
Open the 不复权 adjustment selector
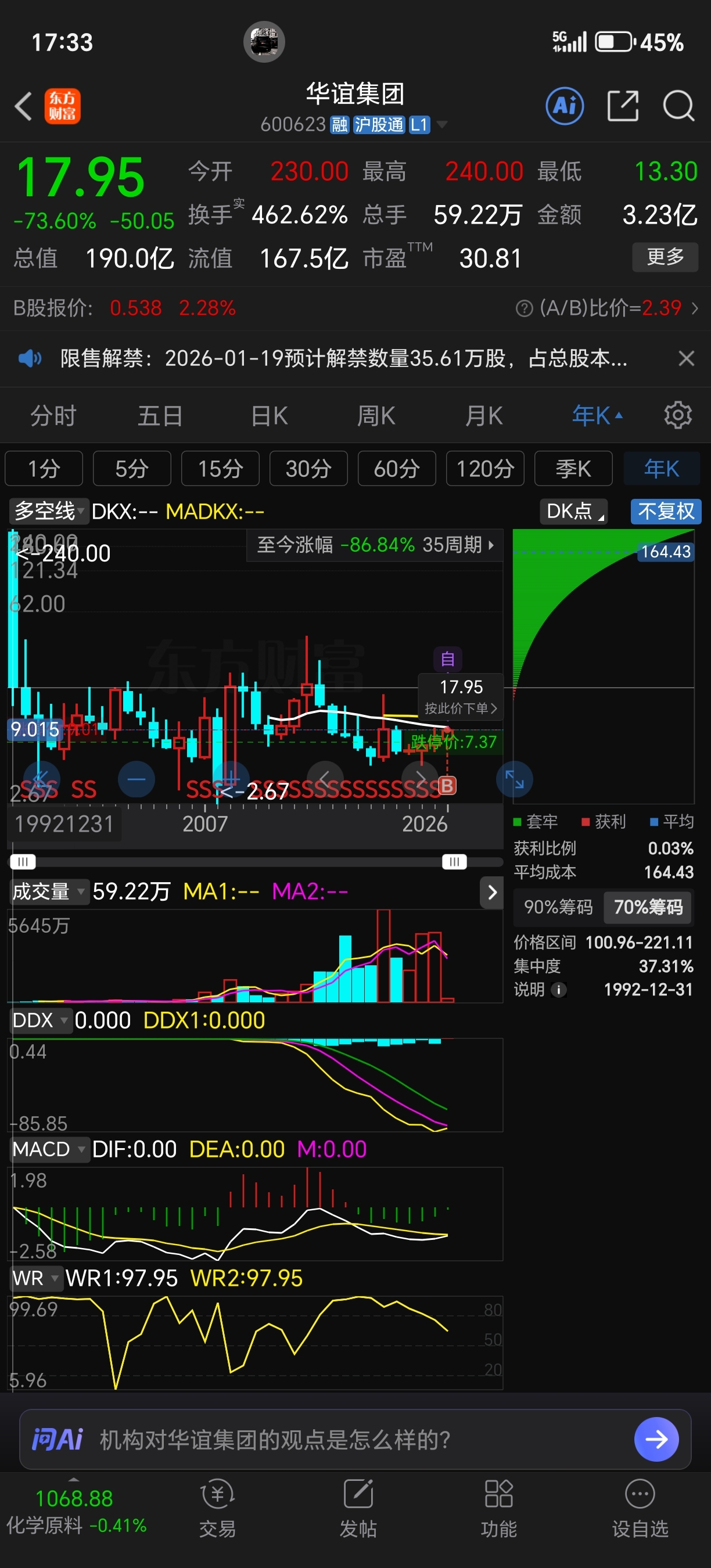coord(666,511)
